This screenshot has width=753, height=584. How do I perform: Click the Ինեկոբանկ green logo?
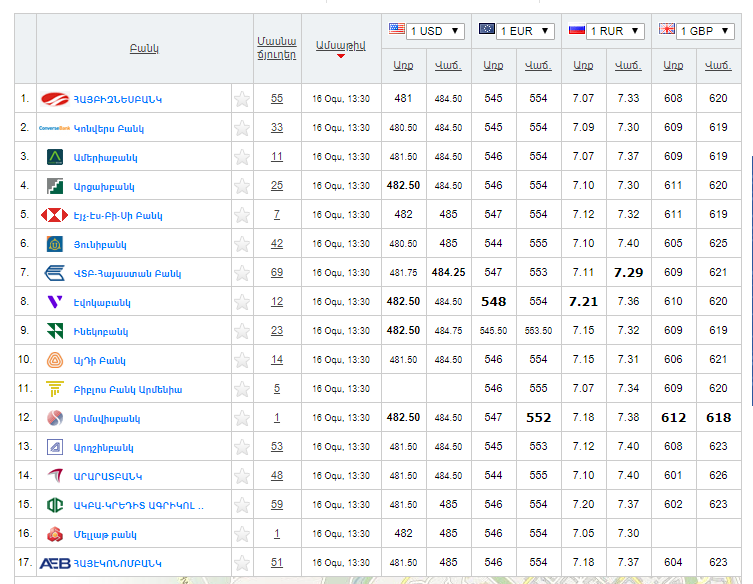[55, 331]
